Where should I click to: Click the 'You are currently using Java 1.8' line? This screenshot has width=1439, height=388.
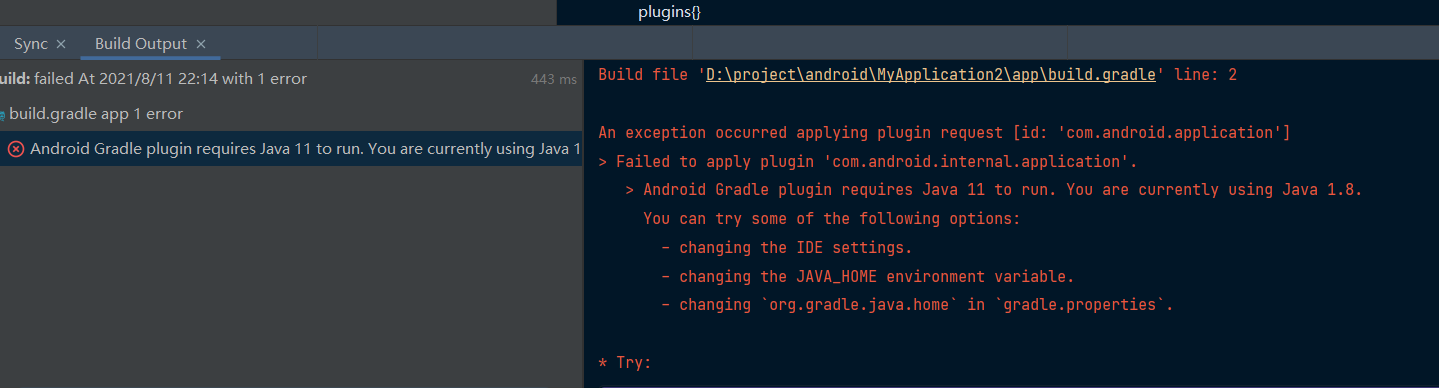994,190
